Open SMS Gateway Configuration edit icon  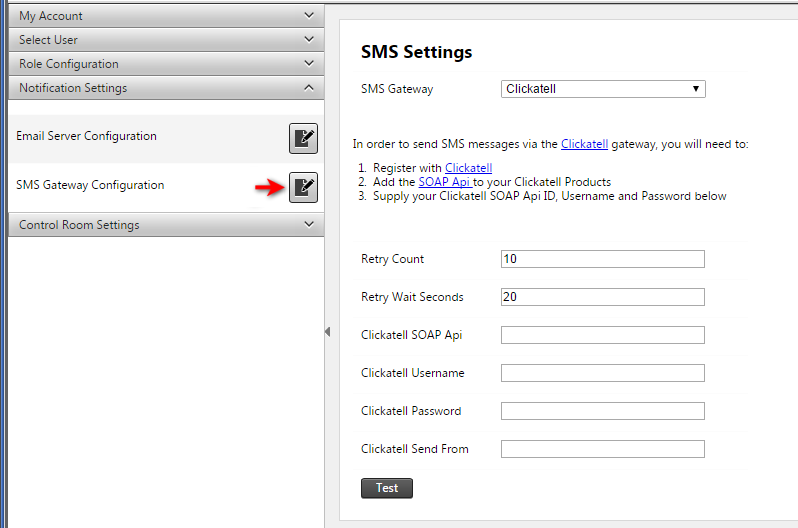pos(303,187)
